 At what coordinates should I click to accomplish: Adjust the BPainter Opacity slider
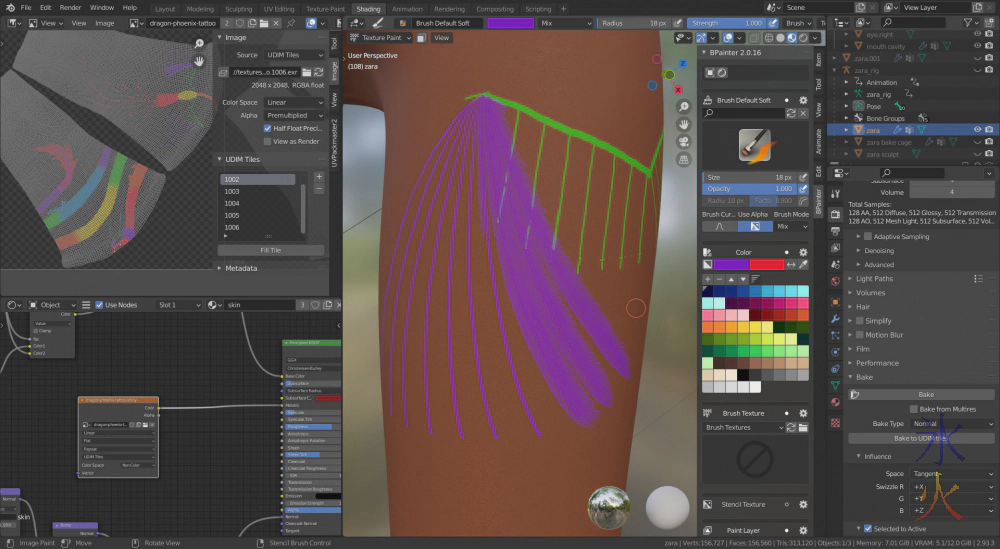click(749, 189)
